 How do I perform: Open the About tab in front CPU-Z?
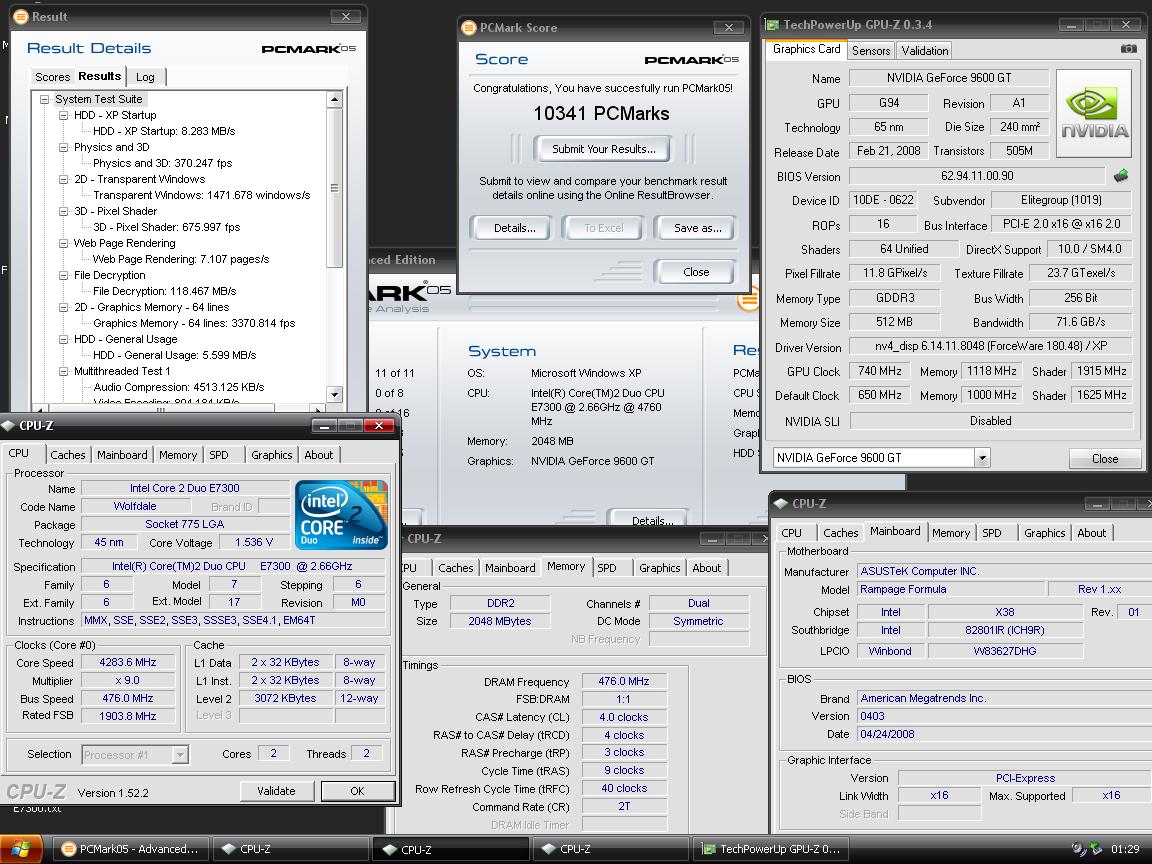(x=319, y=455)
